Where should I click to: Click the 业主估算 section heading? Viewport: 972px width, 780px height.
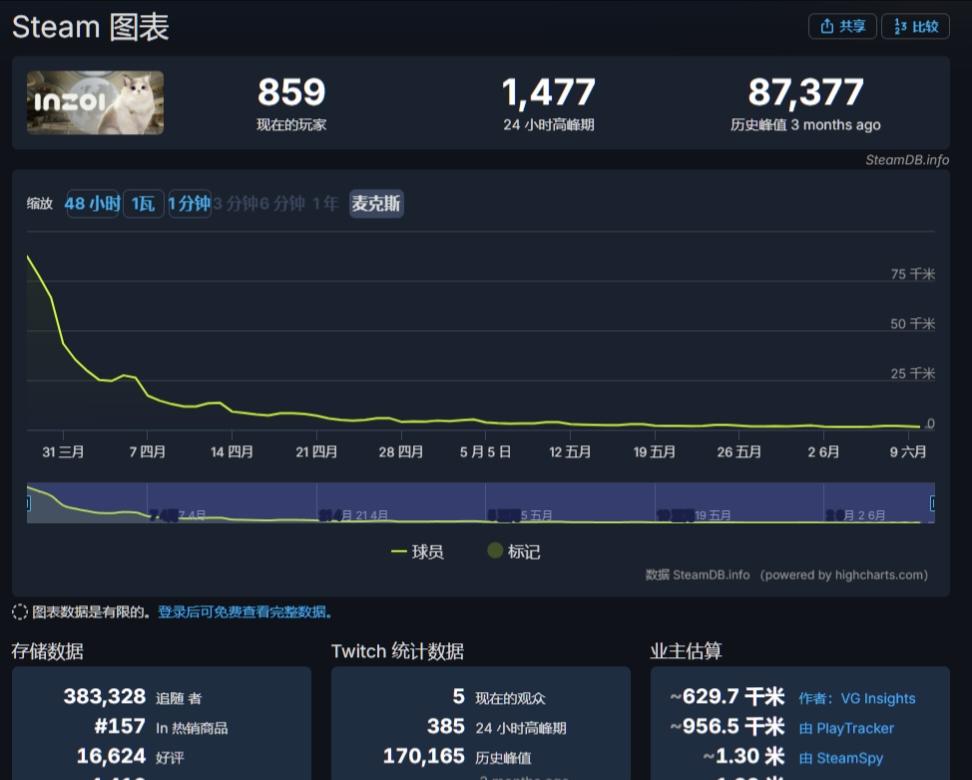pyautogui.click(x=686, y=651)
